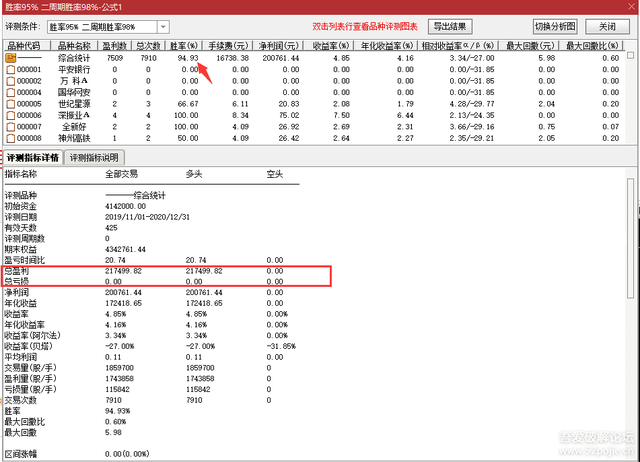This screenshot has height=462, width=640.
Task: Click the 16738.38 commission cell
Action: (232, 58)
